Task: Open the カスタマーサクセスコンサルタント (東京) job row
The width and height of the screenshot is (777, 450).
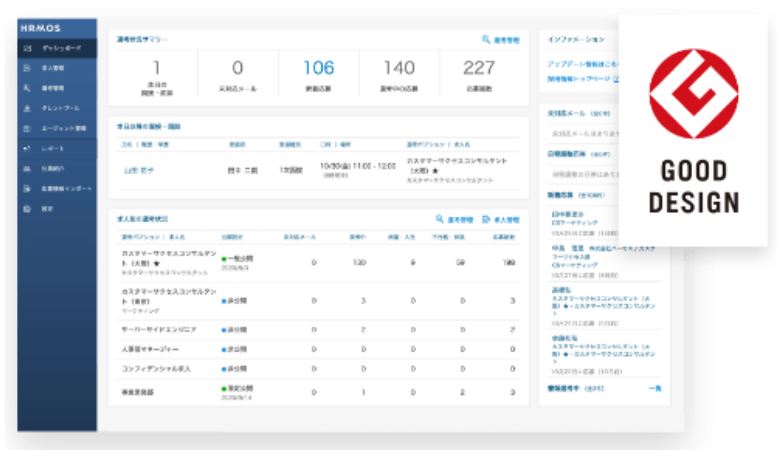Action: [x=319, y=301]
